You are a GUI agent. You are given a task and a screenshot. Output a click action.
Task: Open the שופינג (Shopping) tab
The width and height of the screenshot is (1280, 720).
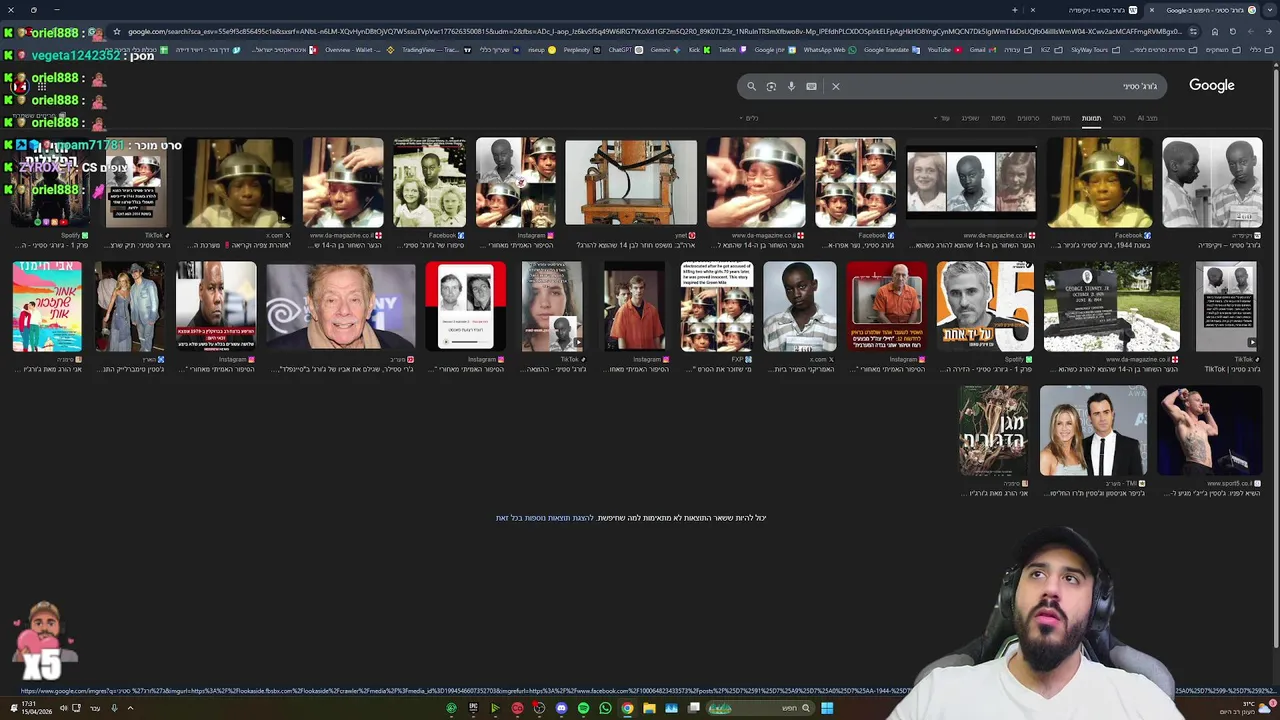(970, 118)
